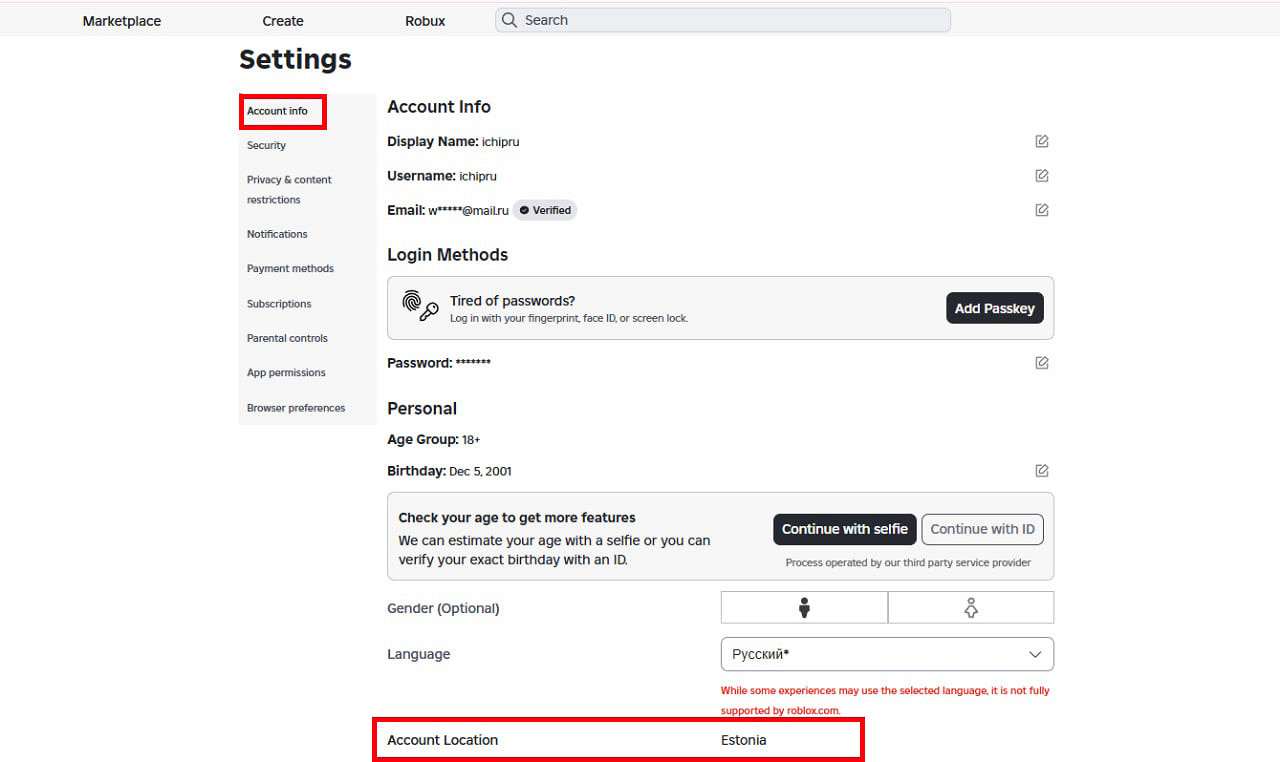Screen dimensions: 1280x762
Task: Open Notifications settings section
Action: pos(277,234)
